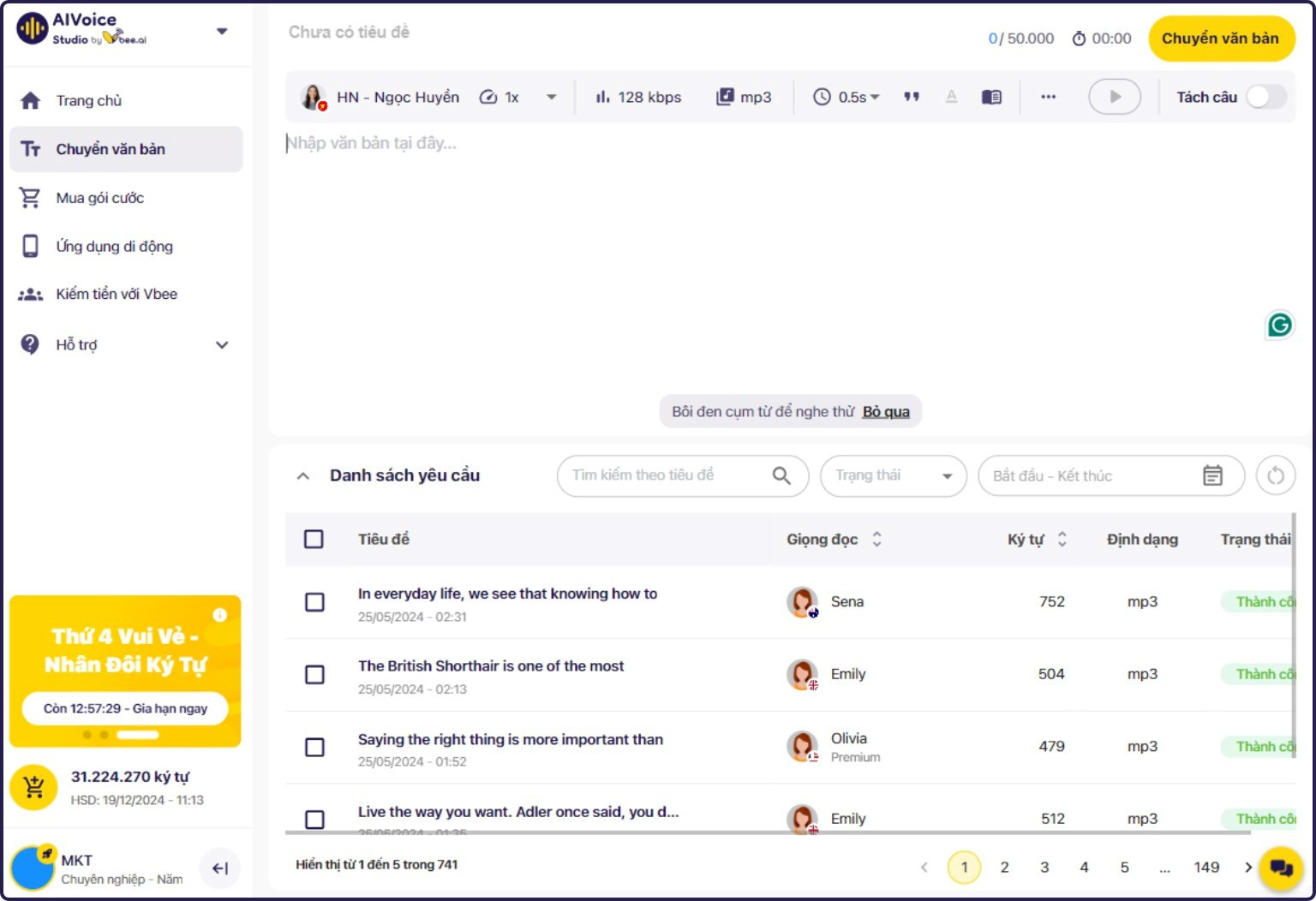Click the refresh icon beside date filter
The width and height of the screenshot is (1316, 901).
(x=1275, y=475)
